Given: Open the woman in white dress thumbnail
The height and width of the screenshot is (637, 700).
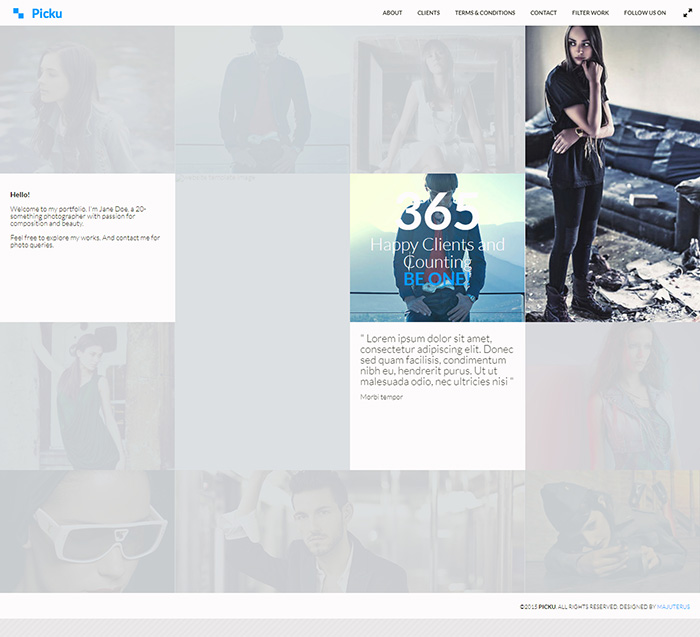Looking at the screenshot, I should [x=438, y=99].
